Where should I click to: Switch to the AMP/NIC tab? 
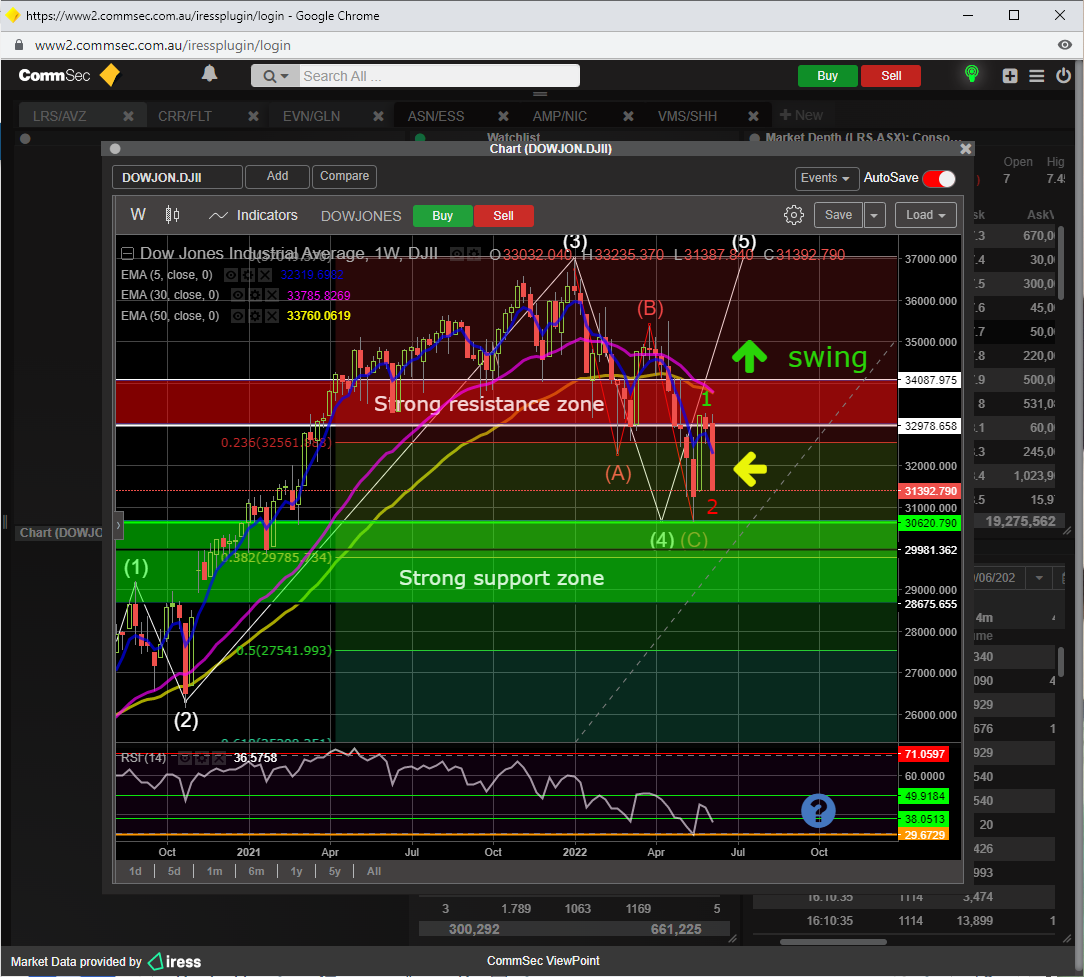pos(560,116)
